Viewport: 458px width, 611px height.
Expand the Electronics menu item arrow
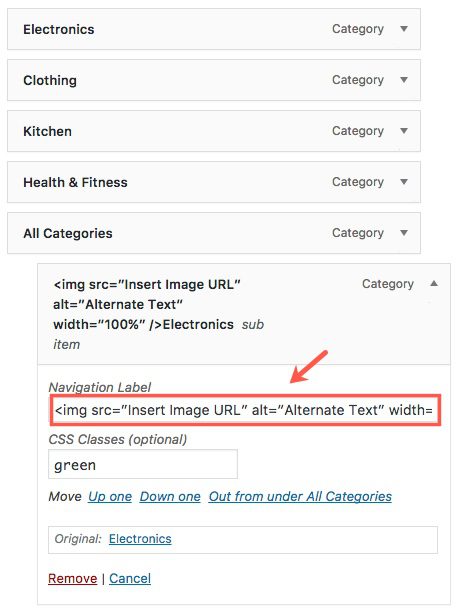coord(404,29)
